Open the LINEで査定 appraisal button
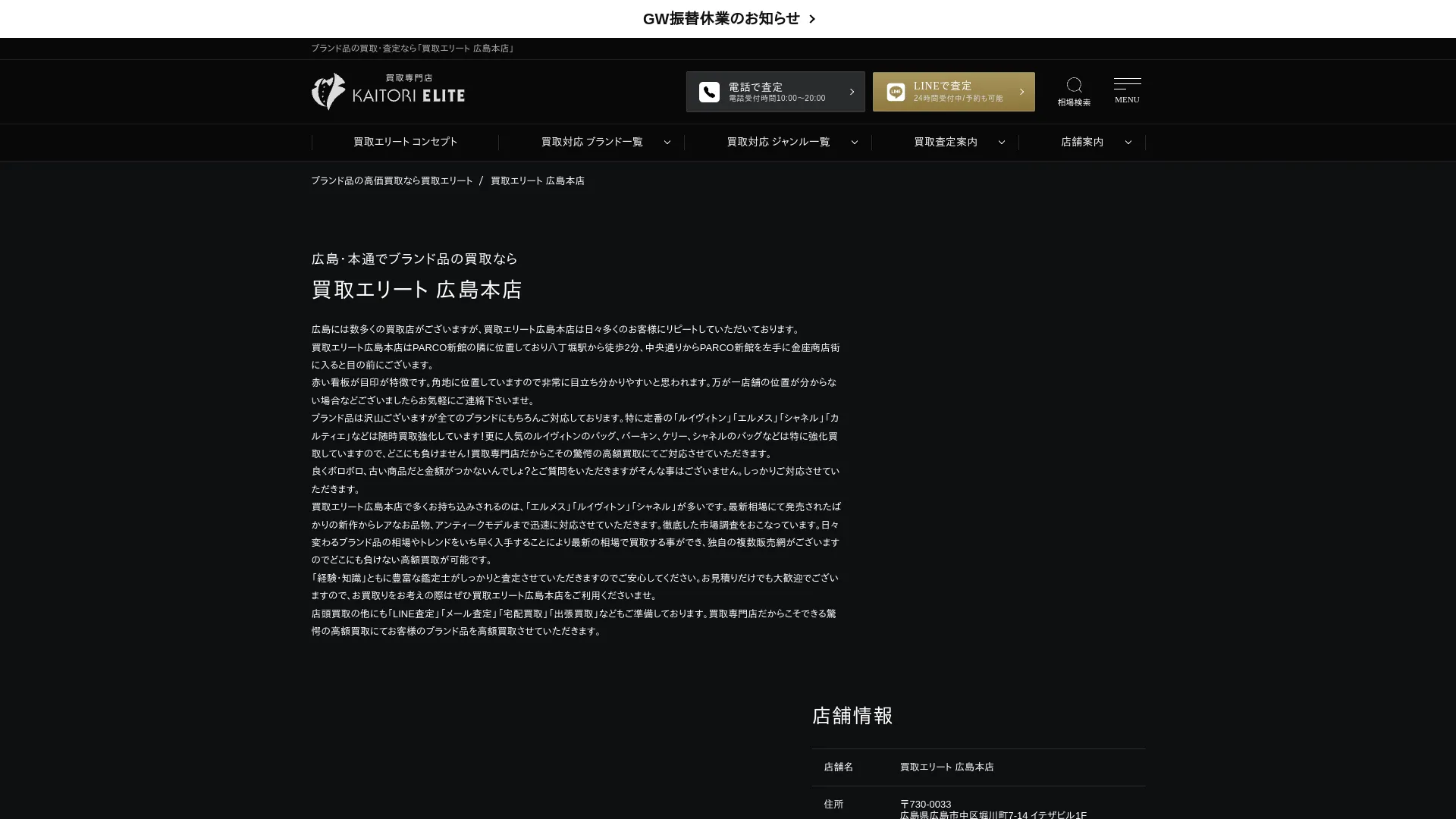Viewport: 1456px width, 819px height. [953, 92]
